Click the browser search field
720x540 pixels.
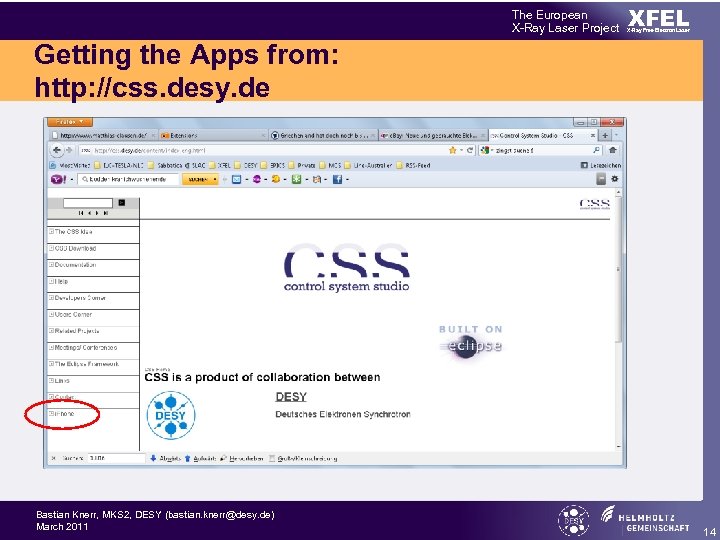point(542,150)
